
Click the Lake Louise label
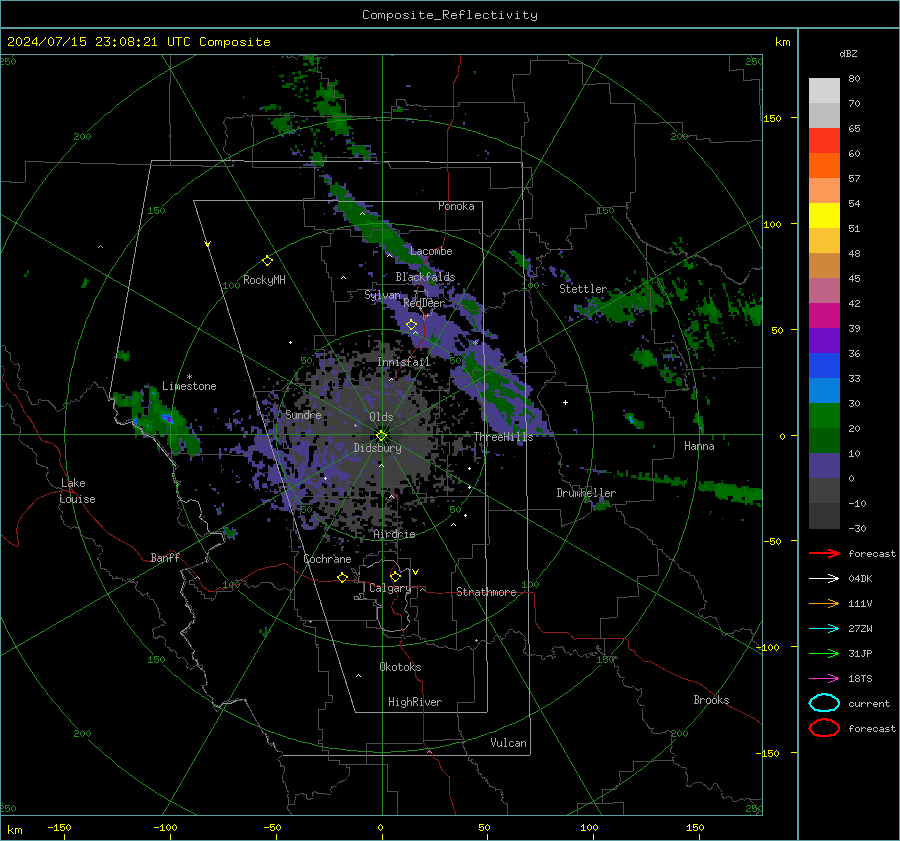pos(77,491)
